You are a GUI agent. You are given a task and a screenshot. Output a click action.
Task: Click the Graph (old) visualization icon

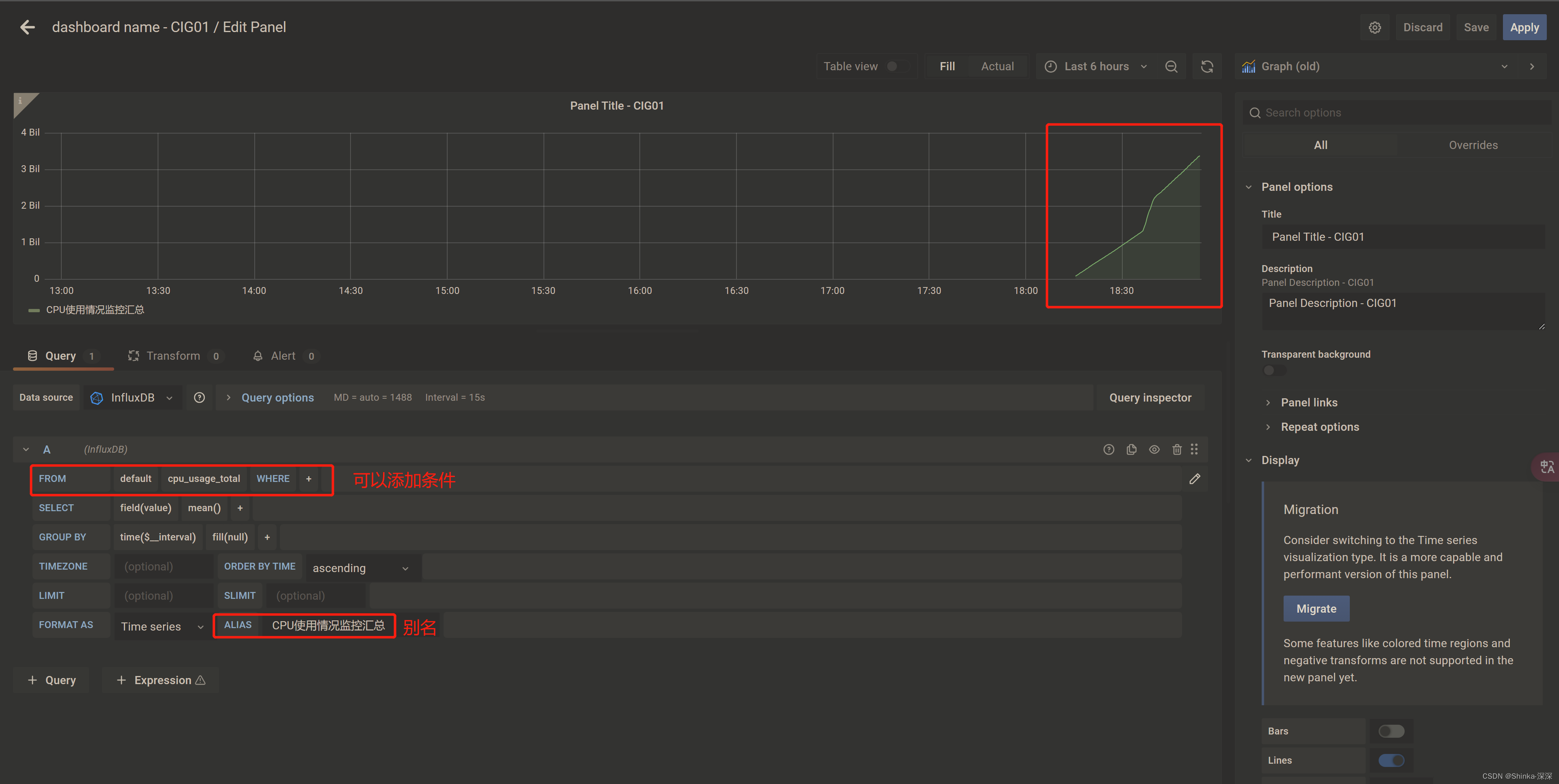point(1248,67)
